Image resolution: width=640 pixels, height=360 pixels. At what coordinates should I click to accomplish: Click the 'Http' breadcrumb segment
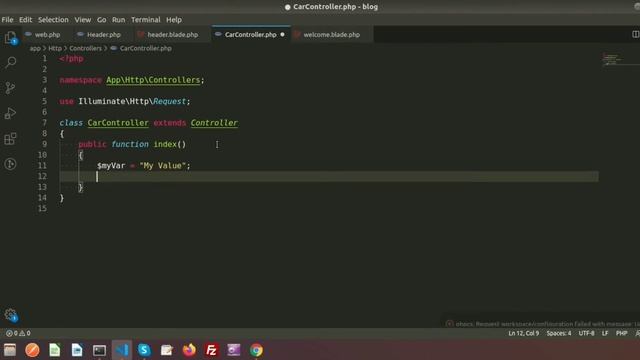point(55,48)
